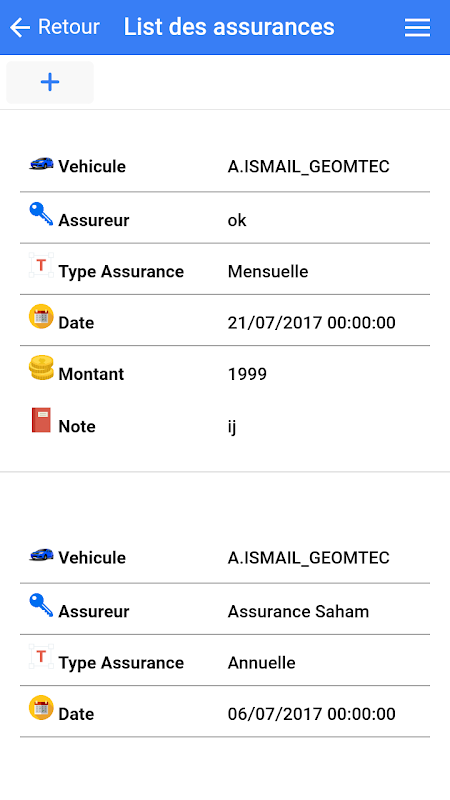Click the gold coins Montant icon
This screenshot has height=800, width=450.
pyautogui.click(x=41, y=368)
